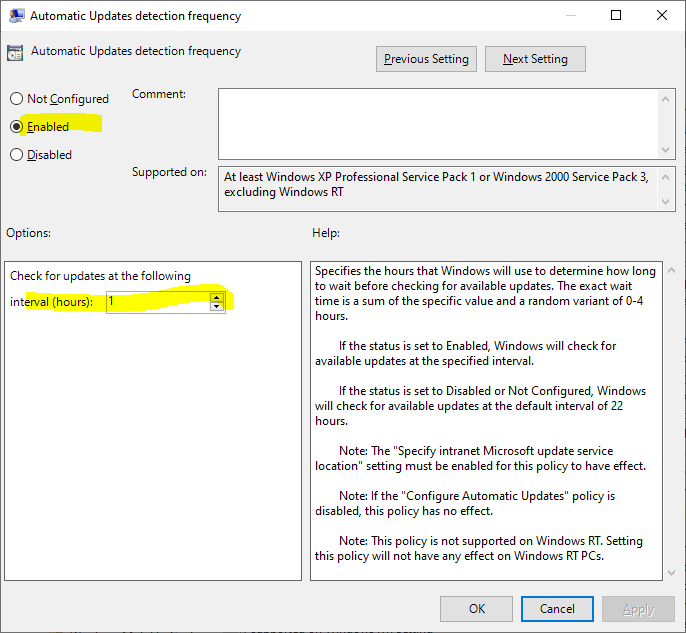This screenshot has width=686, height=633.
Task: Click Comment box scroll up arrow
Action: 665,99
